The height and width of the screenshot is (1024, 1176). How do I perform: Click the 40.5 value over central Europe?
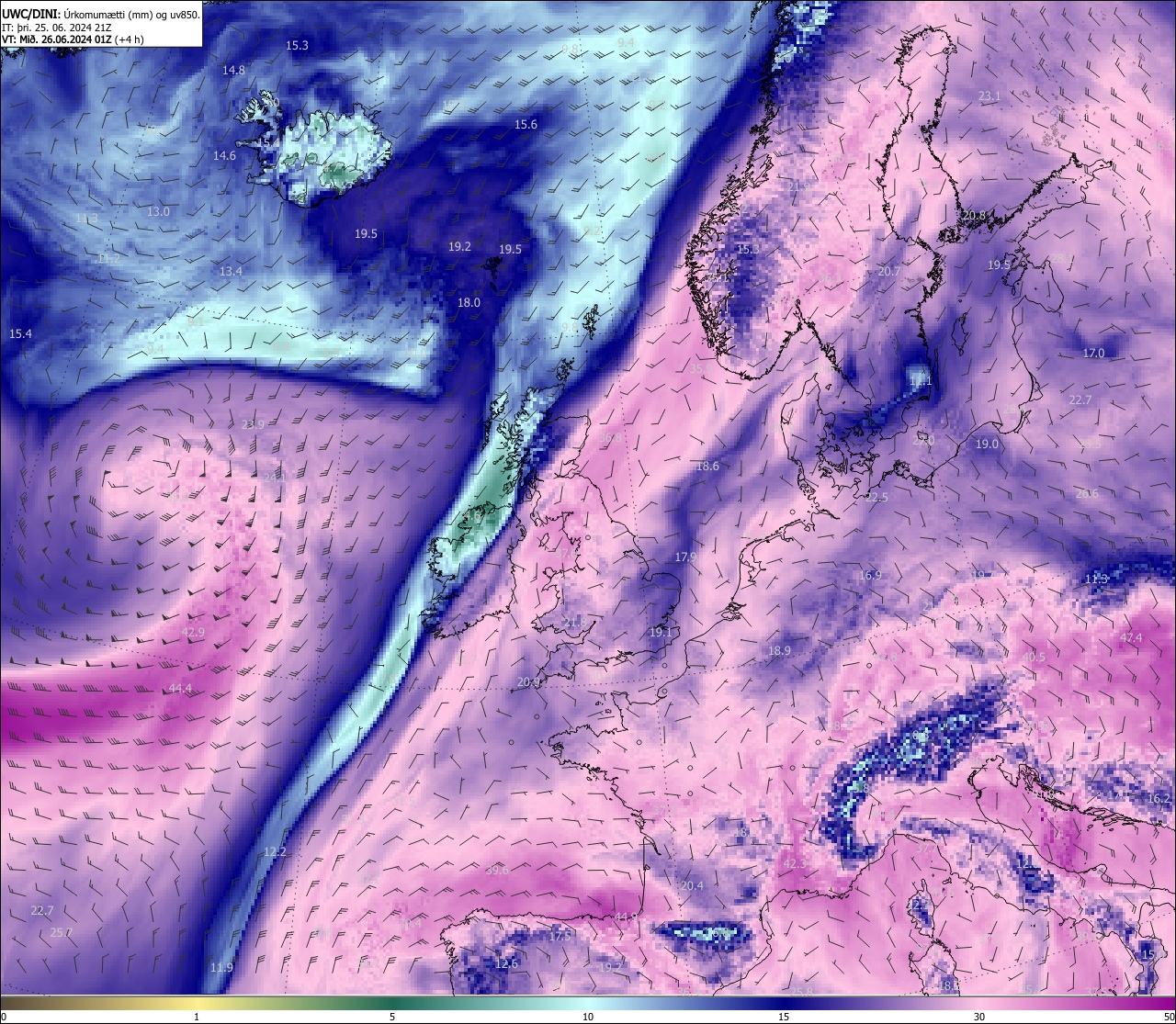tap(1034, 657)
